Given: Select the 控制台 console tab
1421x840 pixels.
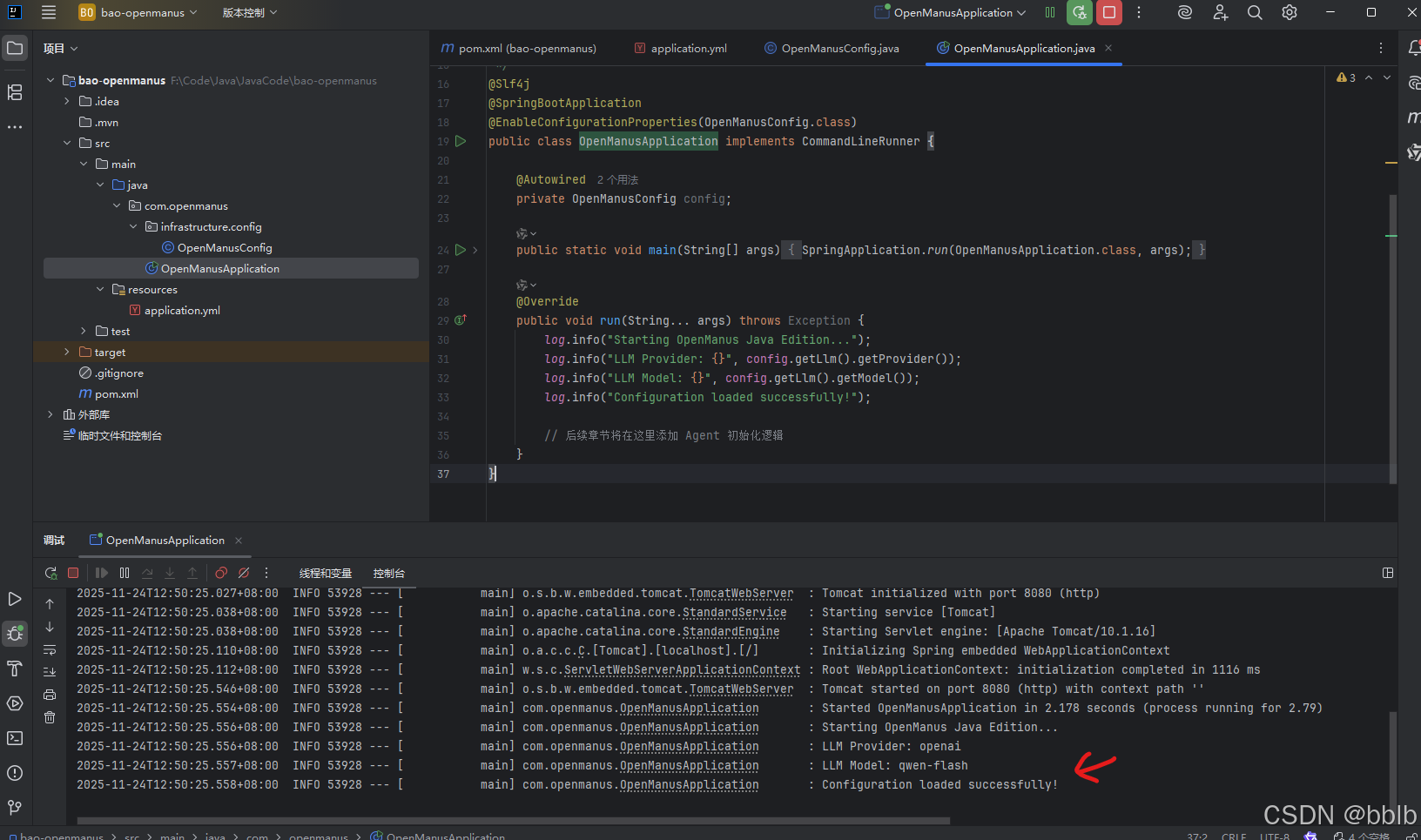Looking at the screenshot, I should [x=389, y=573].
